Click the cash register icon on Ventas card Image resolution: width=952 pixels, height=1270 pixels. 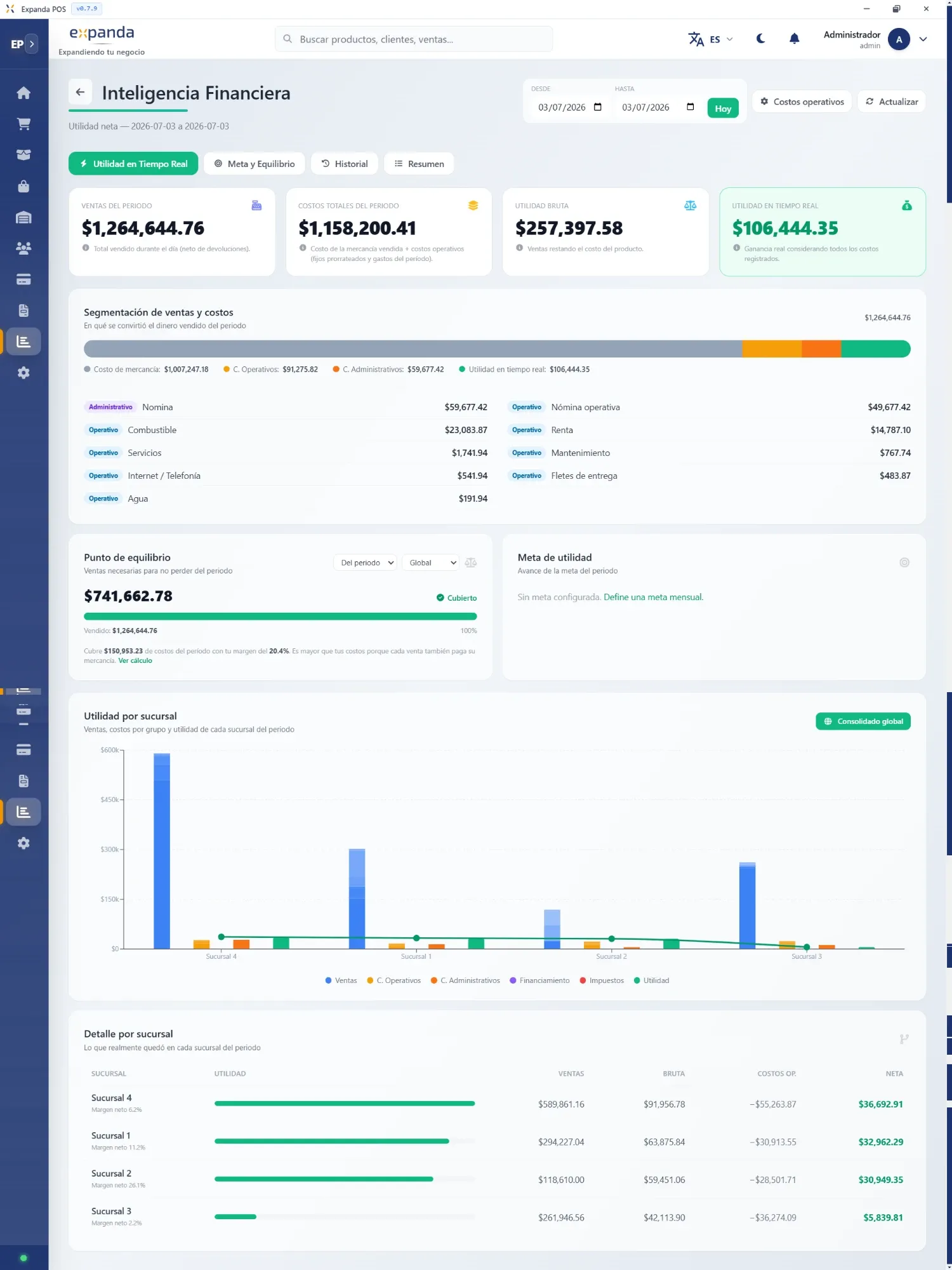coord(256,205)
